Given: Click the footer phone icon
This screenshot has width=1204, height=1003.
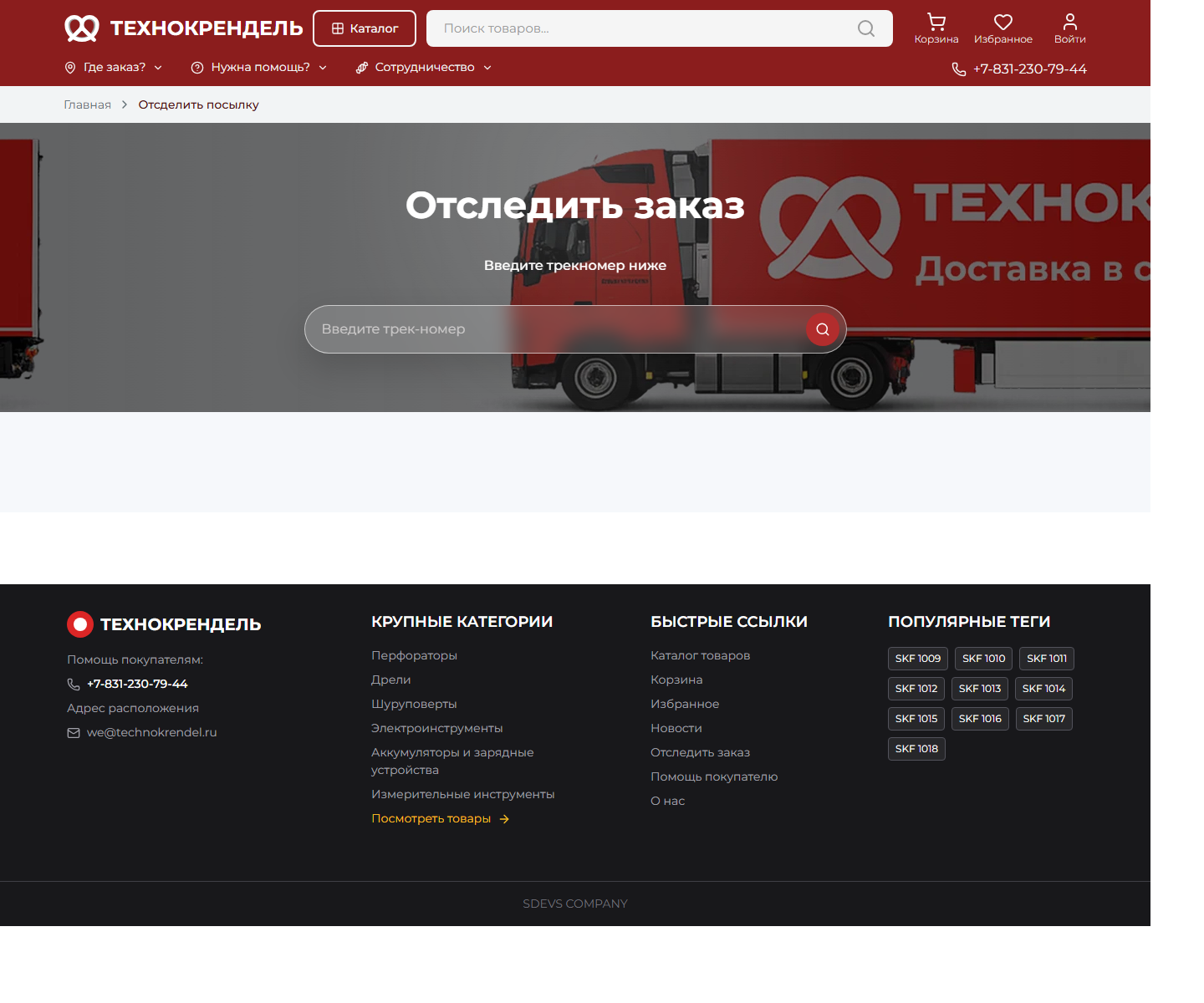Looking at the screenshot, I should (74, 685).
